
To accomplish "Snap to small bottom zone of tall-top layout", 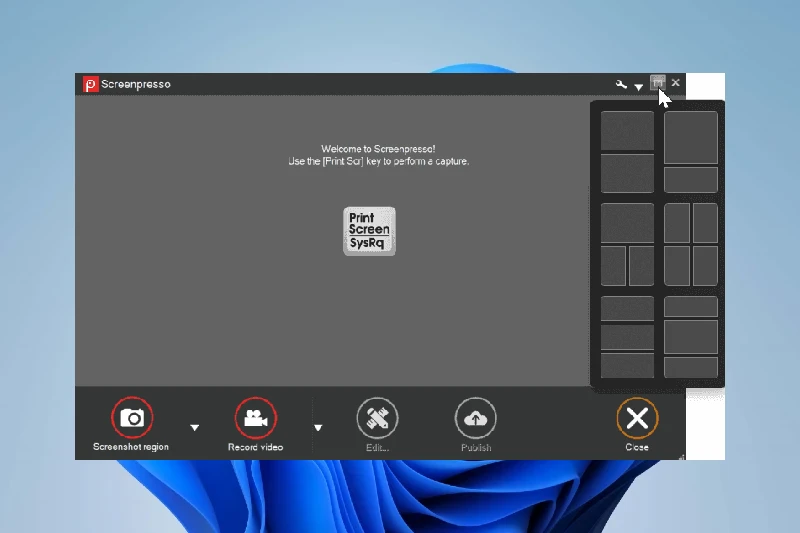I will point(691,180).
